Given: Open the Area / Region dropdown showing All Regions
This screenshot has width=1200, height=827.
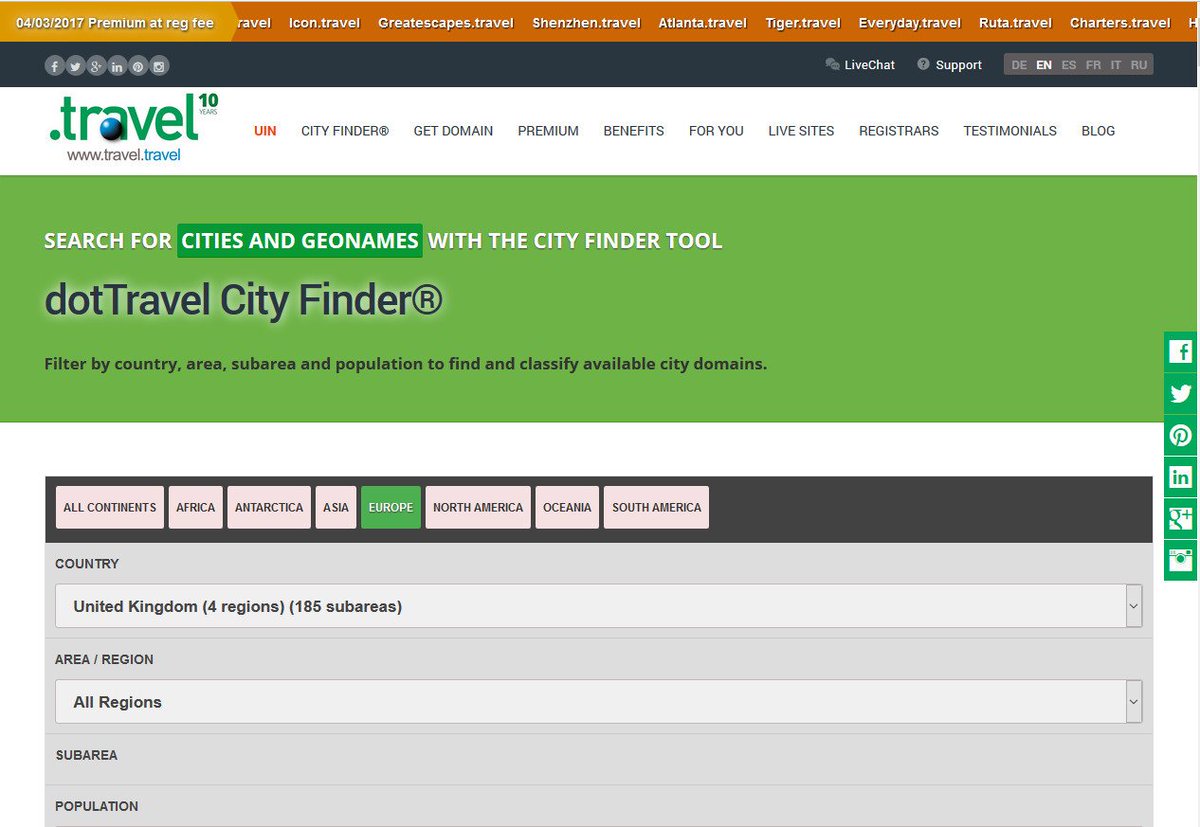Looking at the screenshot, I should pos(598,702).
